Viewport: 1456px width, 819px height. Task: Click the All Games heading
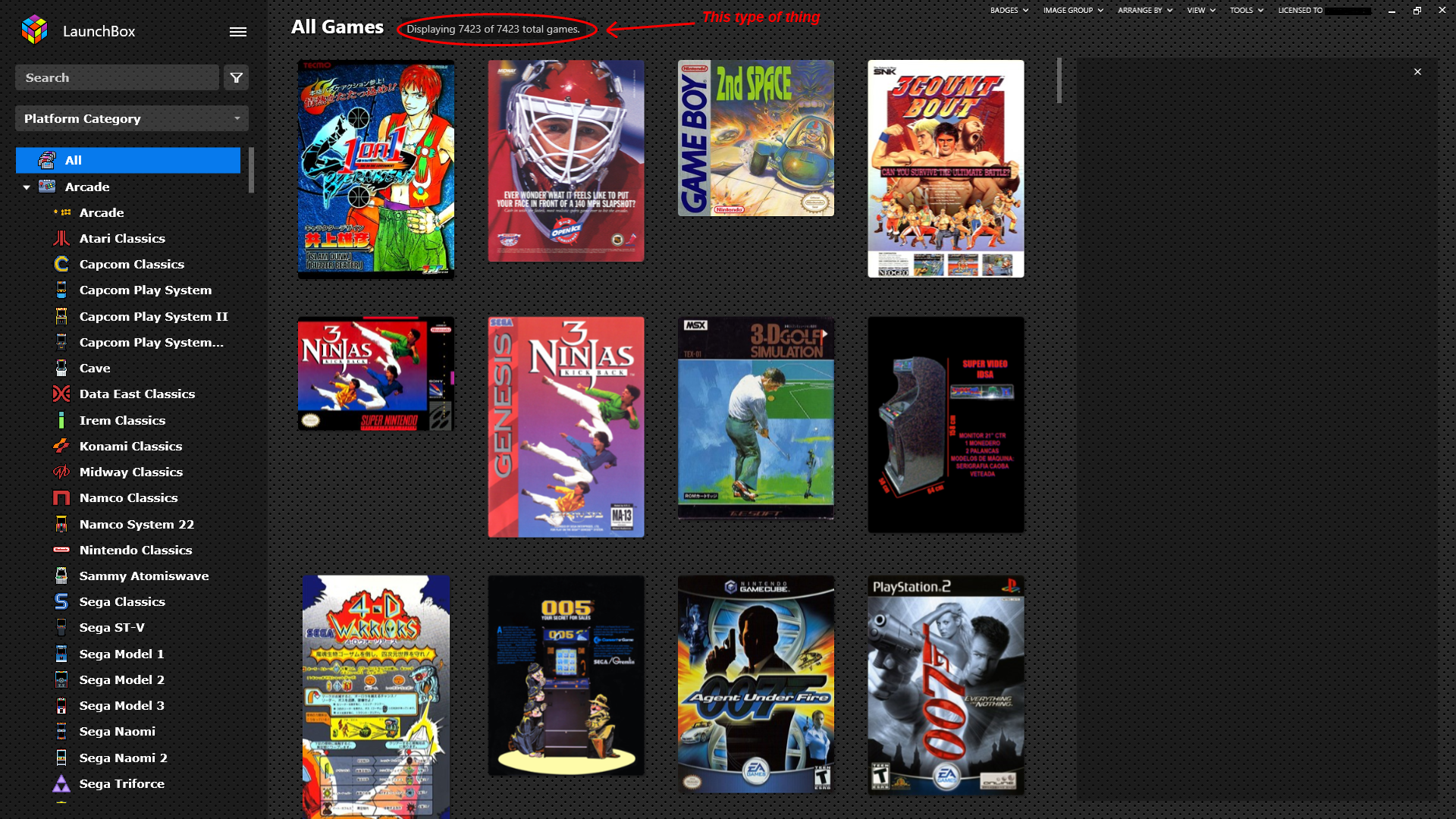click(337, 27)
